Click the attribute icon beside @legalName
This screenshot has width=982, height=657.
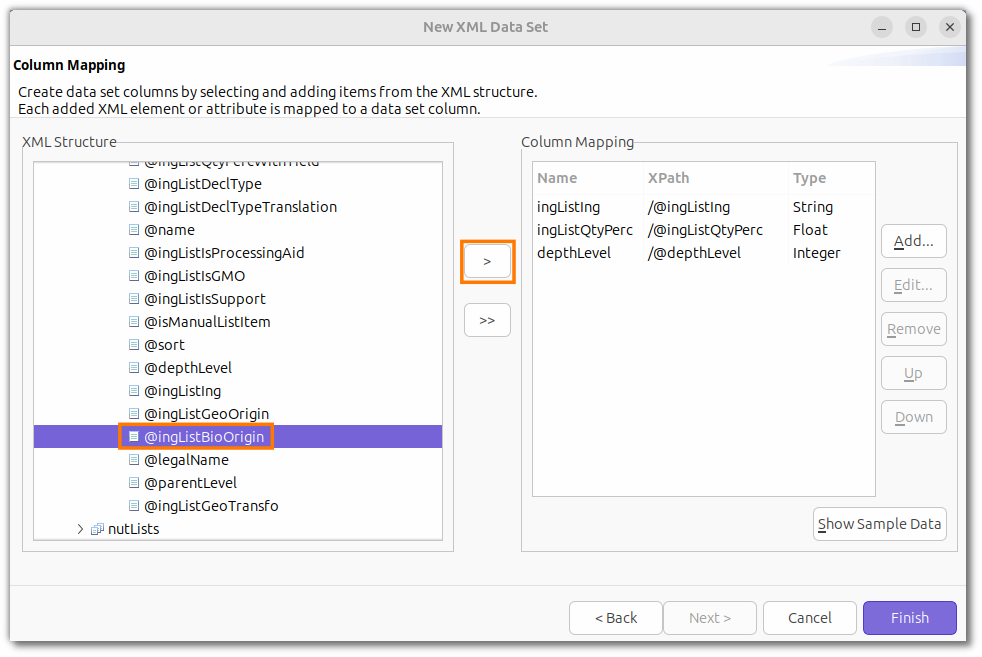(133, 460)
